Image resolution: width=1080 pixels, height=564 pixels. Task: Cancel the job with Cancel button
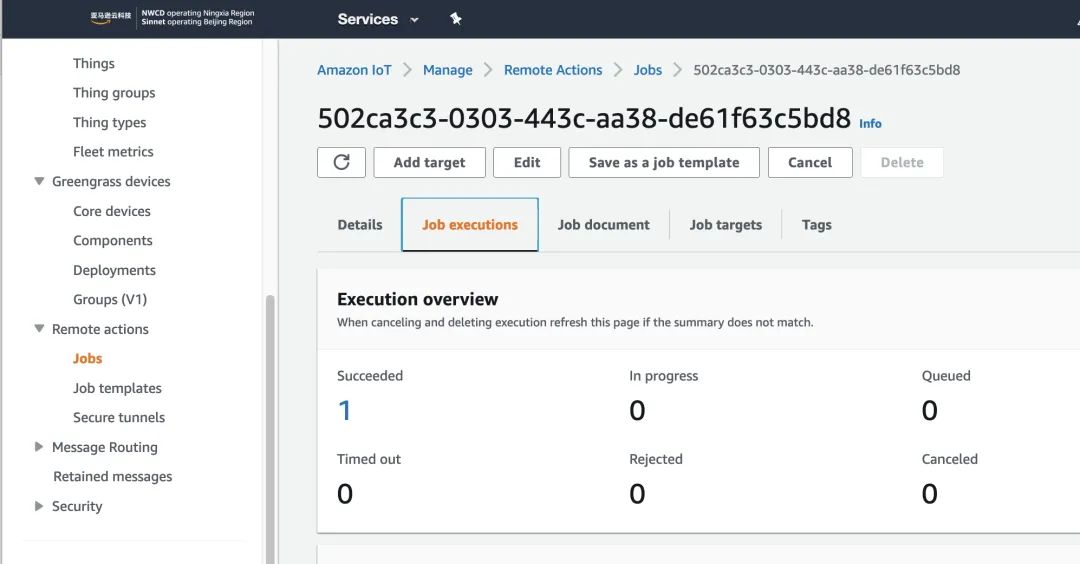809,163
